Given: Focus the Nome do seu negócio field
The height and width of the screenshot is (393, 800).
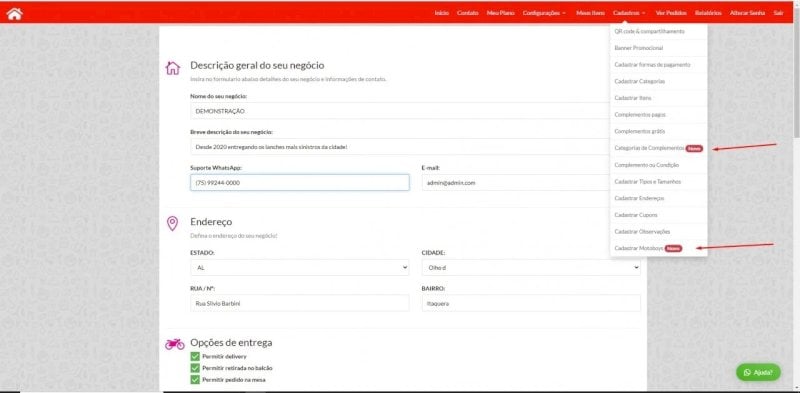Looking at the screenshot, I should click(x=400, y=111).
